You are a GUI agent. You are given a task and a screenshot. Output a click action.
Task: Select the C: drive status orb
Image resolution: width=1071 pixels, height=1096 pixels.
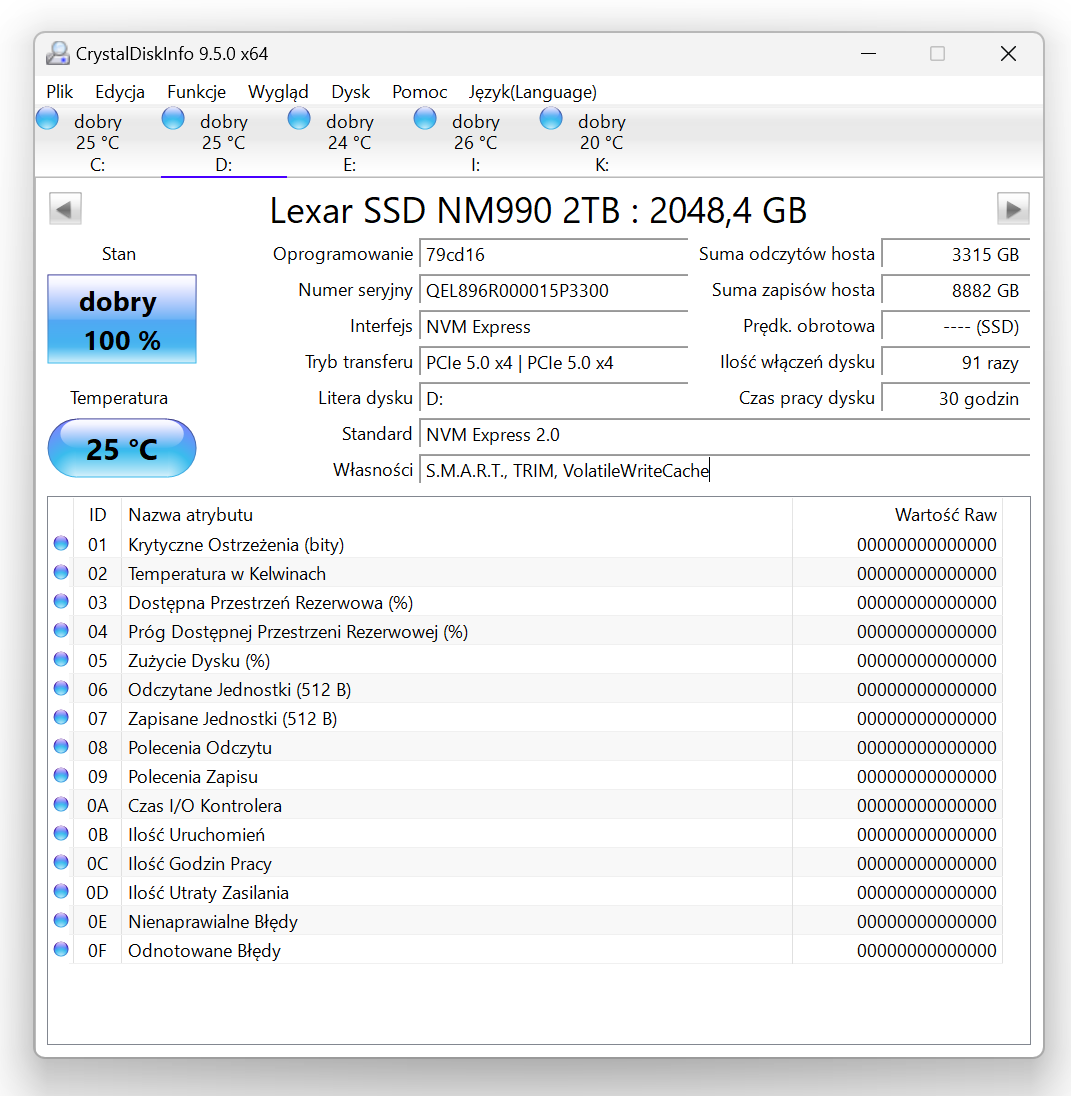(47, 119)
